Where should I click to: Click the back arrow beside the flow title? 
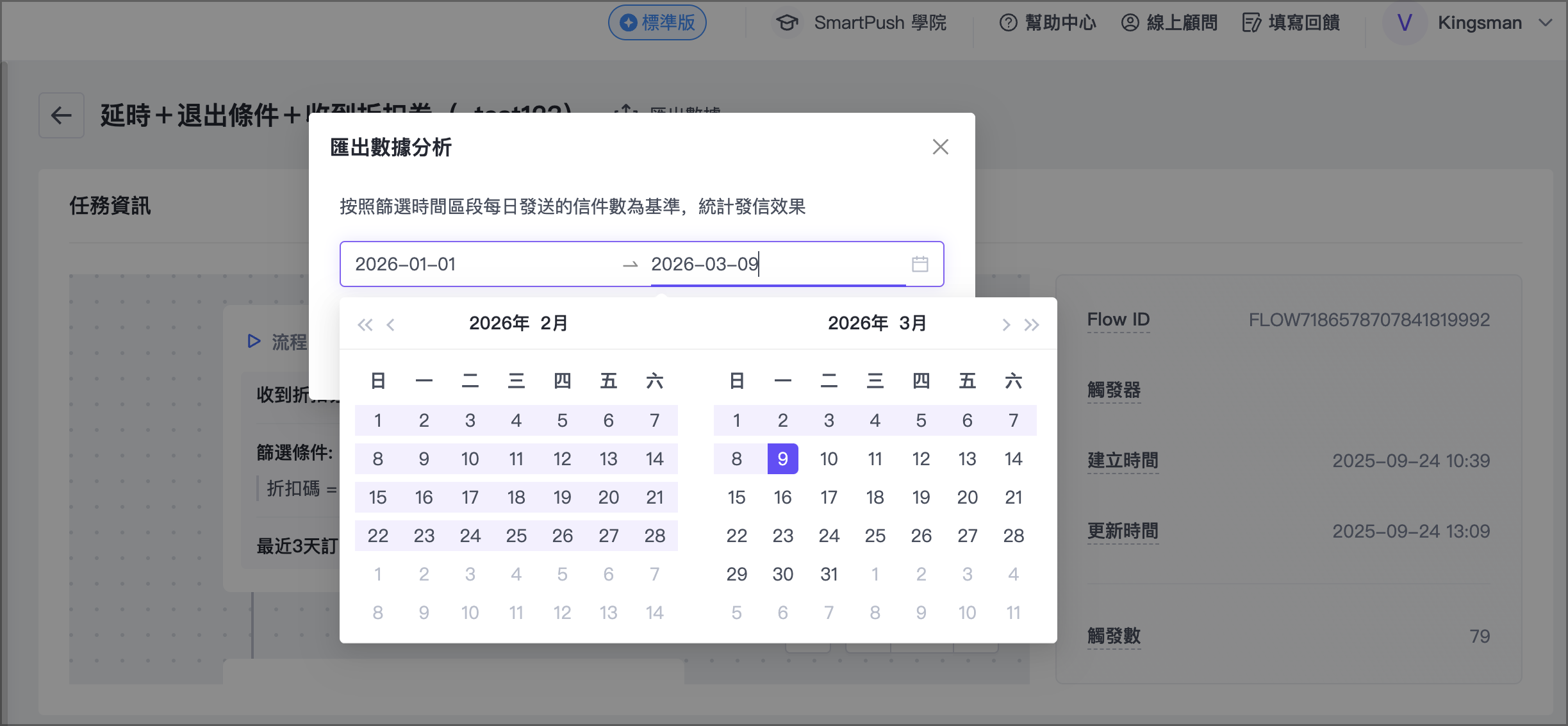point(61,115)
